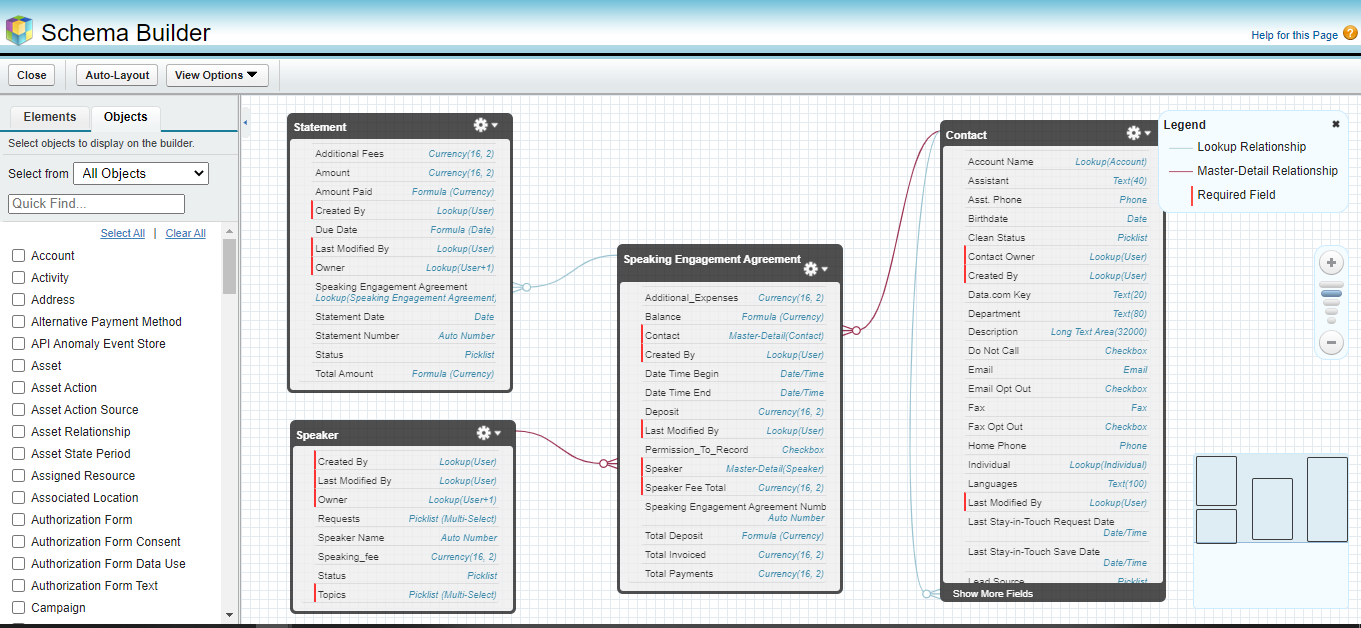1361x628 pixels.
Task: Check the Assigned Resource checkbox
Action: [x=18, y=476]
